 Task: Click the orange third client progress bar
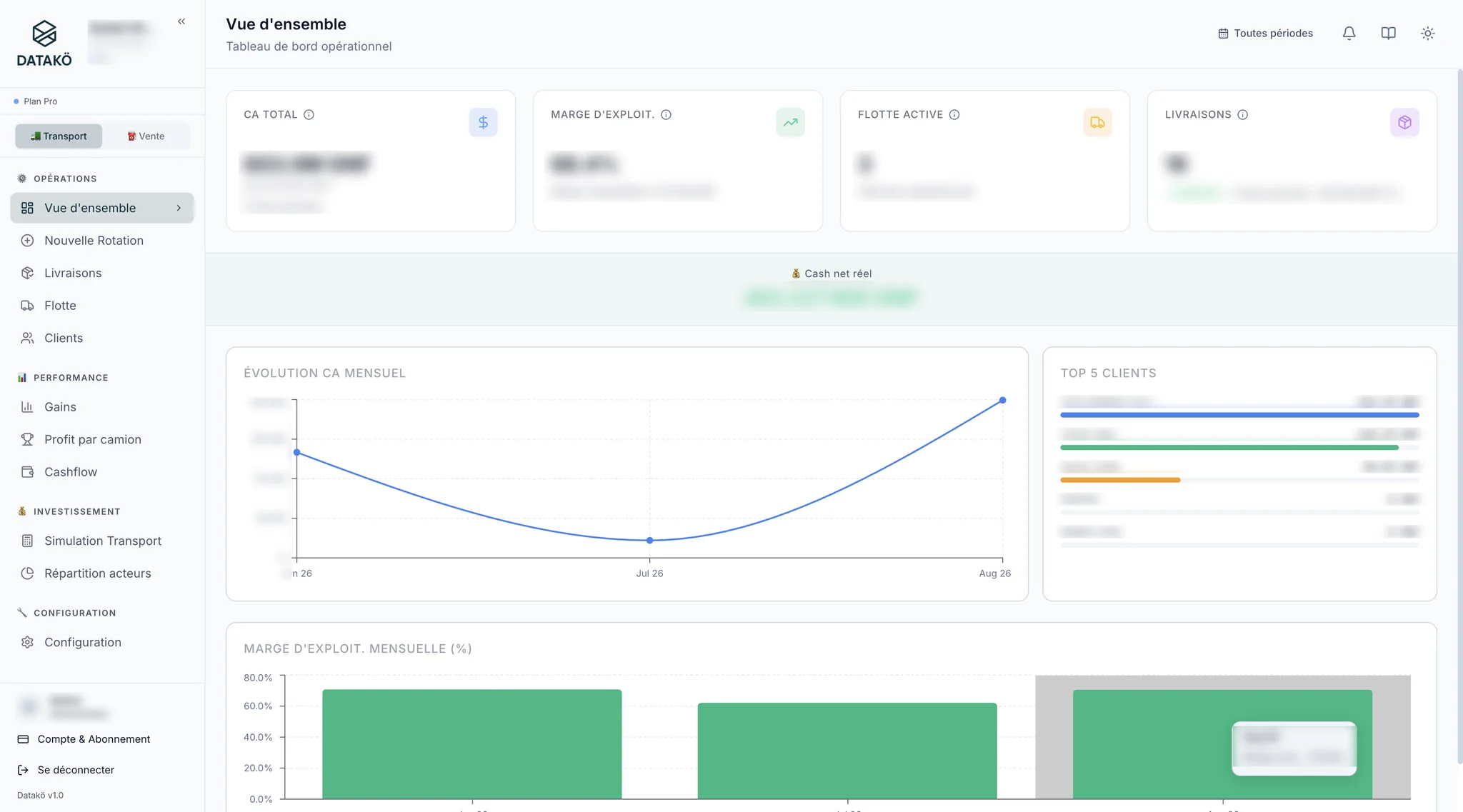click(x=1120, y=480)
